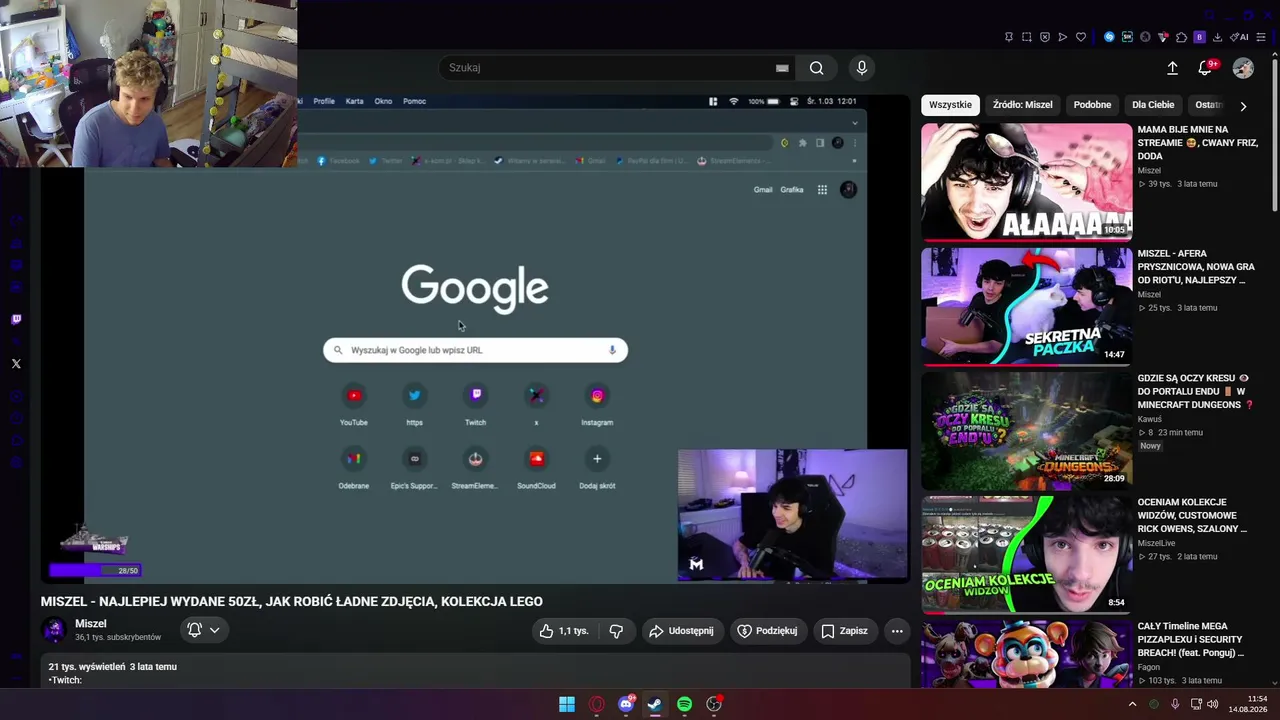Expand the subscription notification bell dropdown

click(x=203, y=630)
